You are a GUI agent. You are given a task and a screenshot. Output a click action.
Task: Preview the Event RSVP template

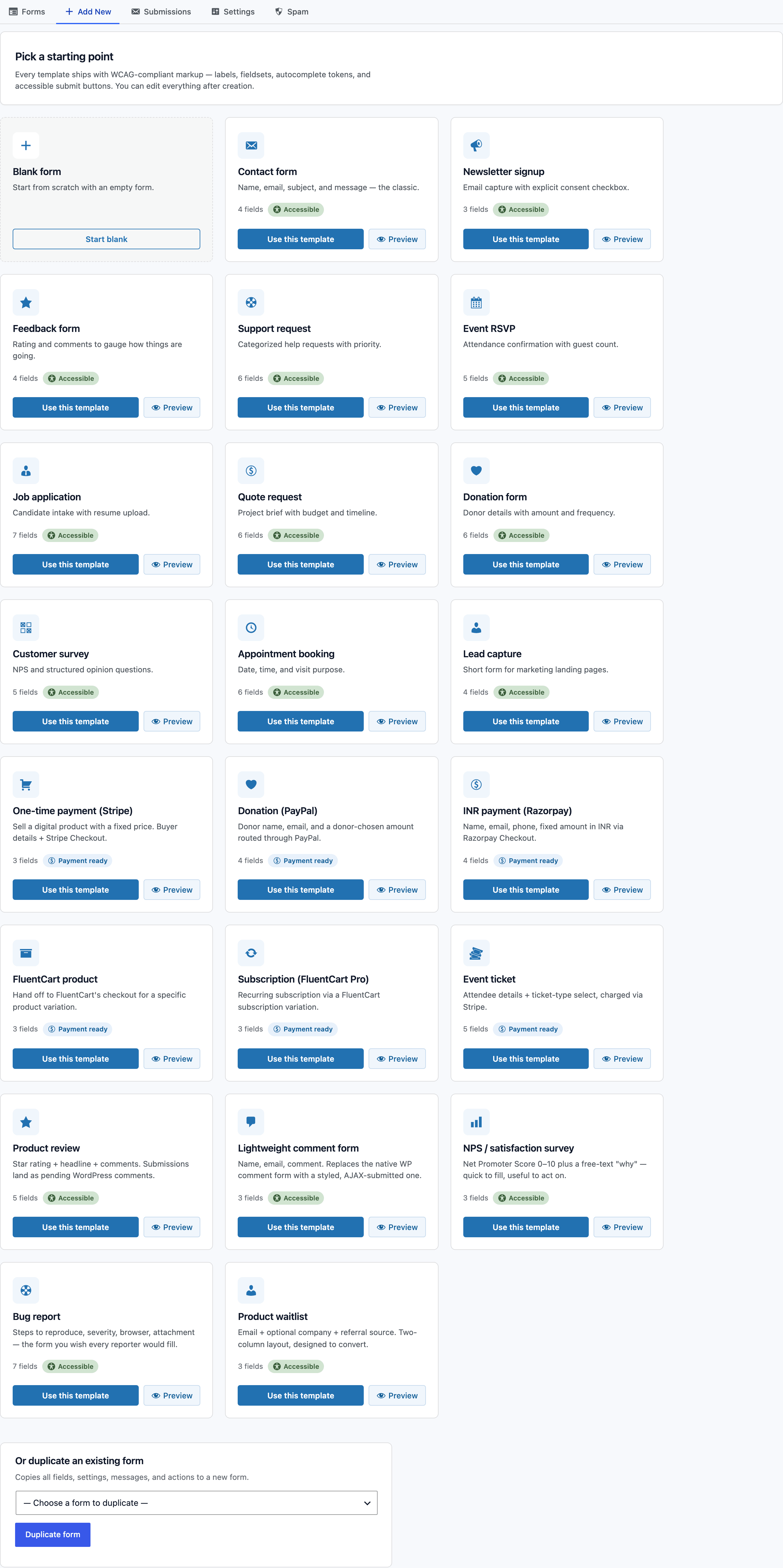click(622, 407)
